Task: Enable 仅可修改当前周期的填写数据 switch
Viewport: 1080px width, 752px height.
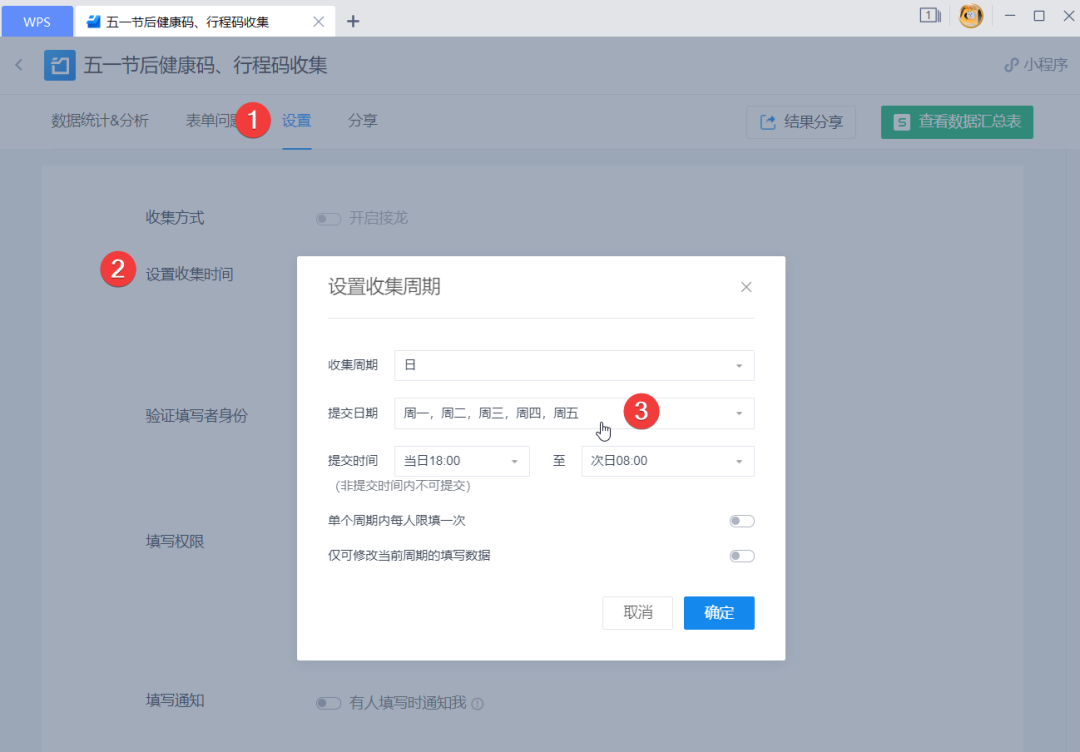Action: [x=742, y=556]
